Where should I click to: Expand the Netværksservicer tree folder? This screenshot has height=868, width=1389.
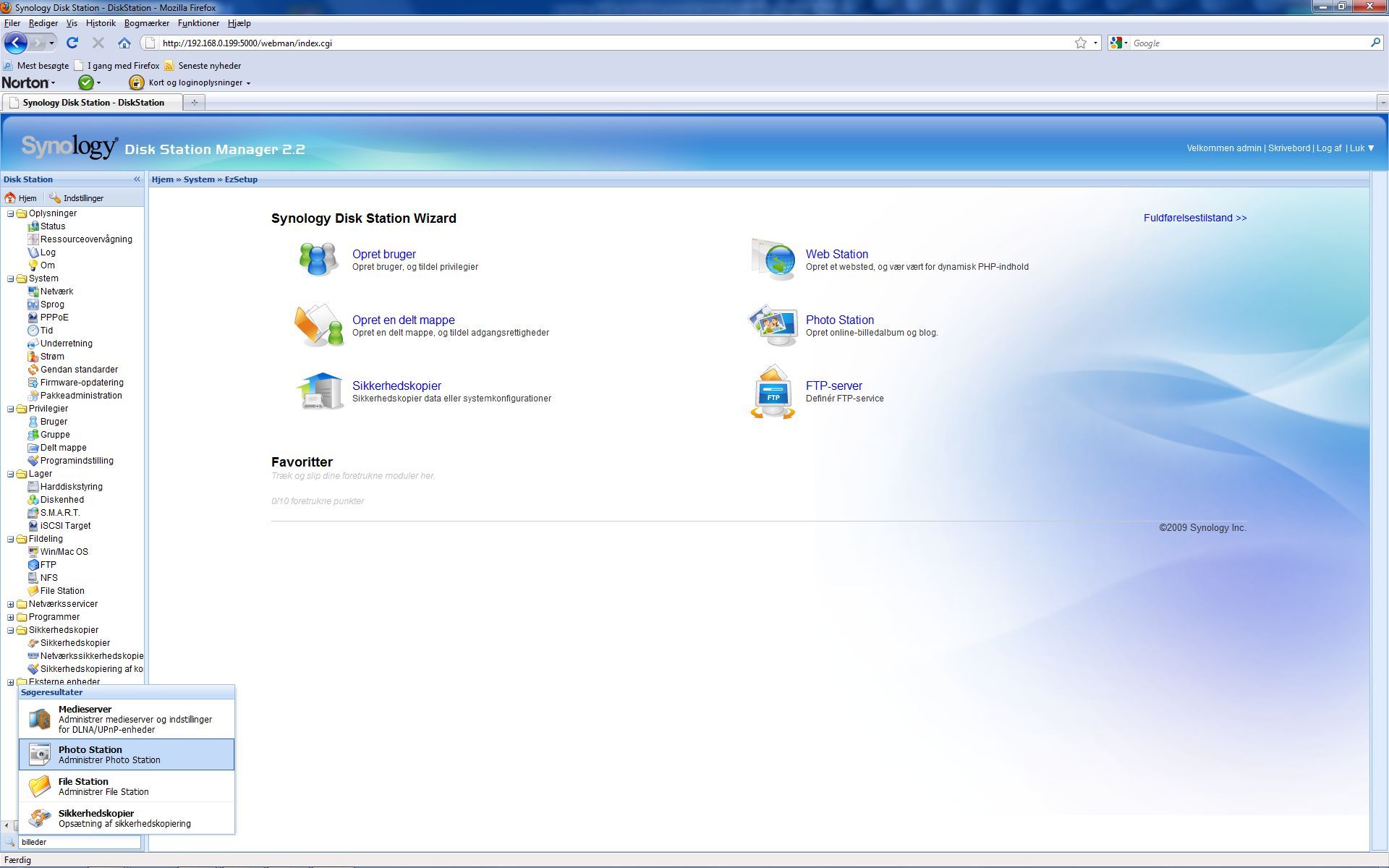coord(11,604)
